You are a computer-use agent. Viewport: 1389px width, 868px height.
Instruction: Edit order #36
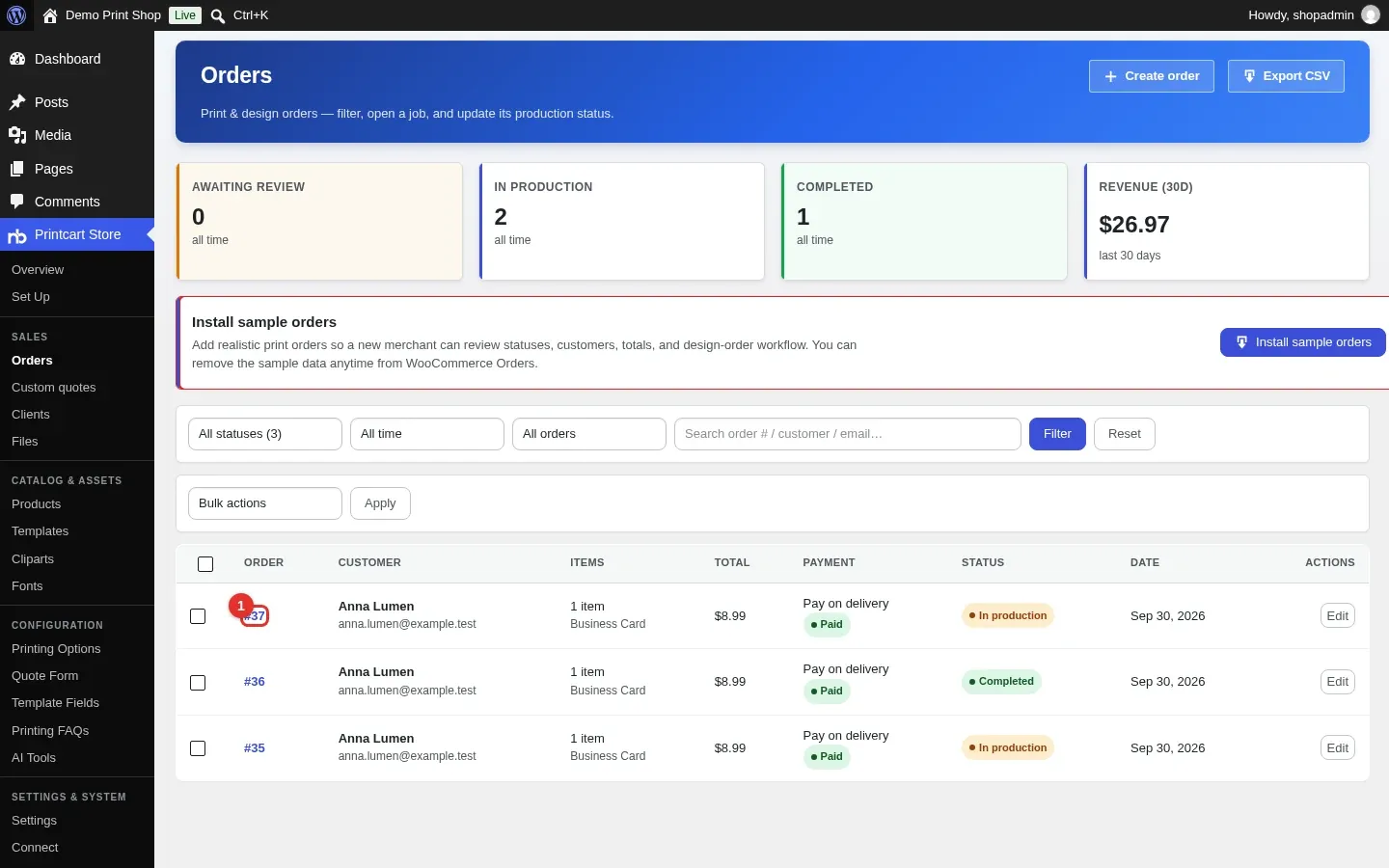tap(1338, 682)
